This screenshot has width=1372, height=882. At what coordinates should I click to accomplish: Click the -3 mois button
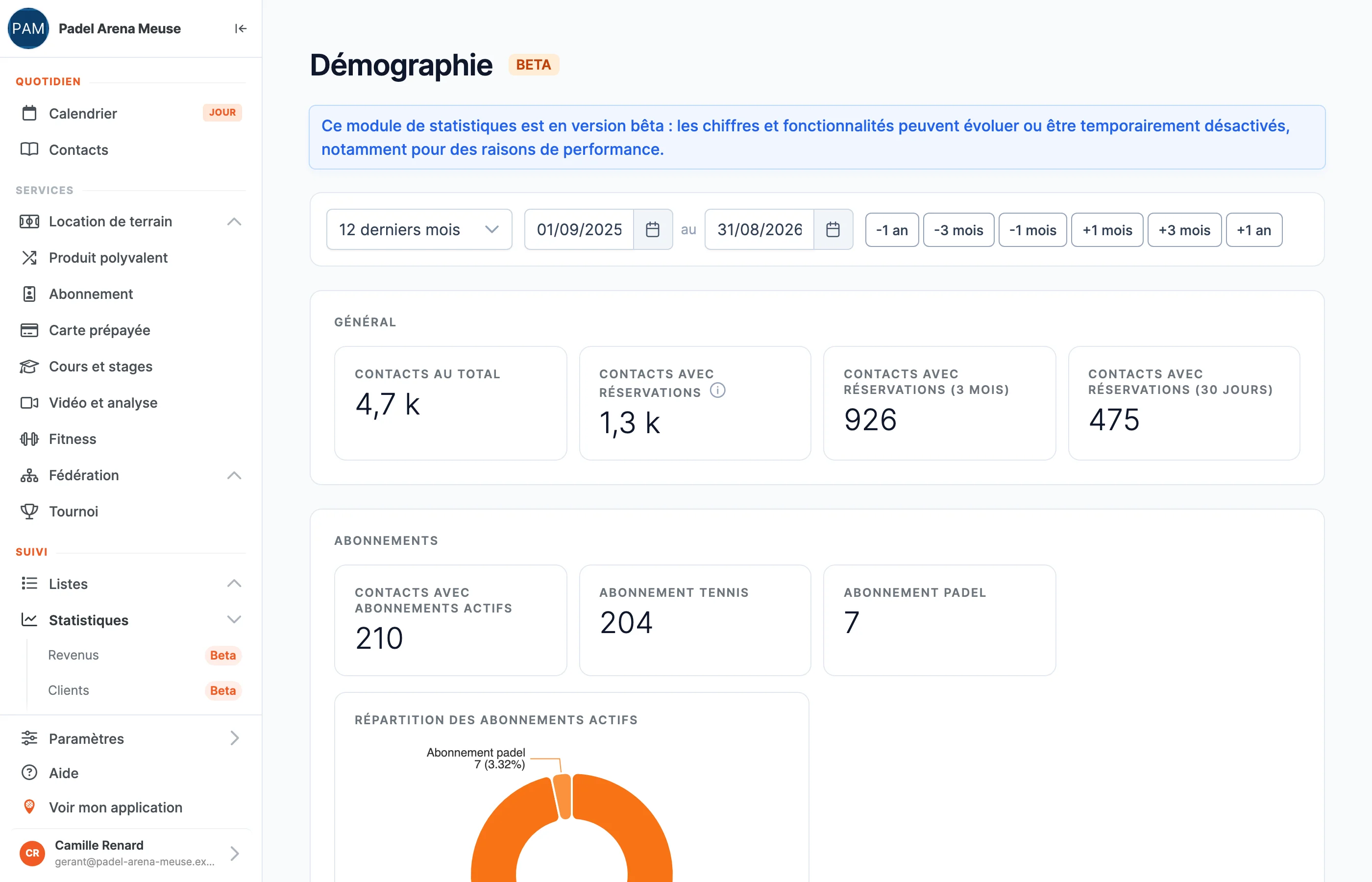pyautogui.click(x=958, y=230)
